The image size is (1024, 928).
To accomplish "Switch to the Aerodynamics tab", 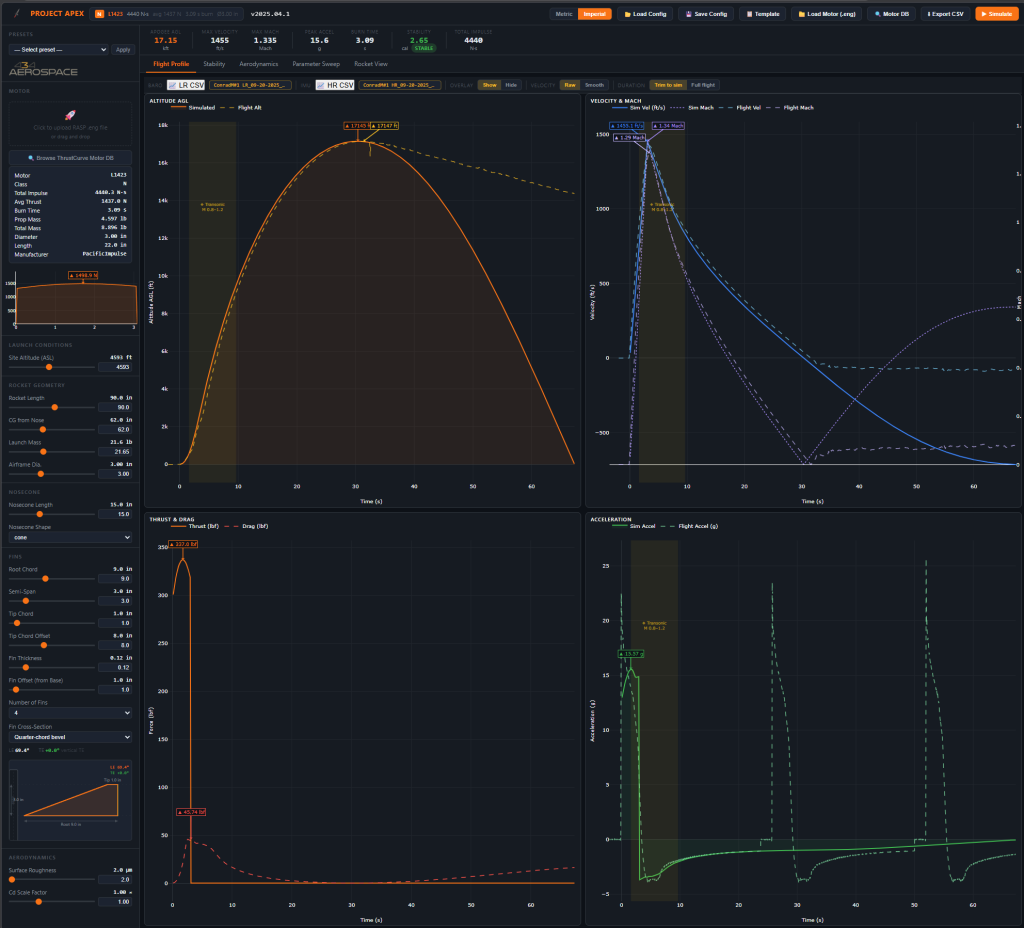I will pos(259,64).
